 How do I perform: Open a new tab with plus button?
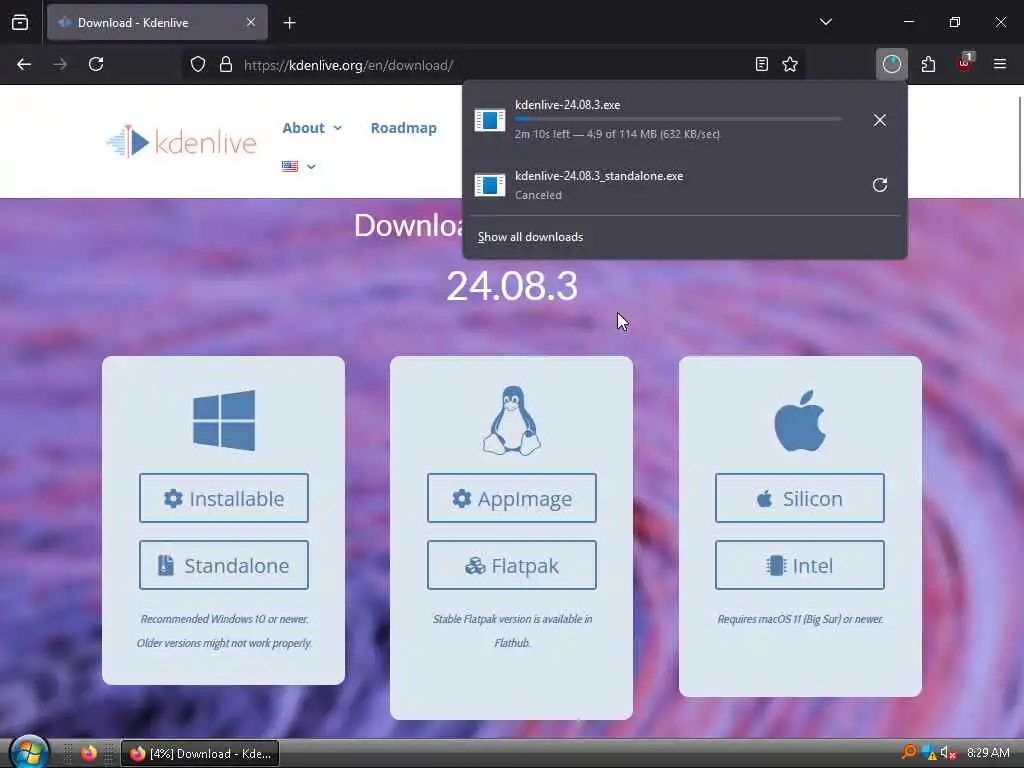click(289, 23)
